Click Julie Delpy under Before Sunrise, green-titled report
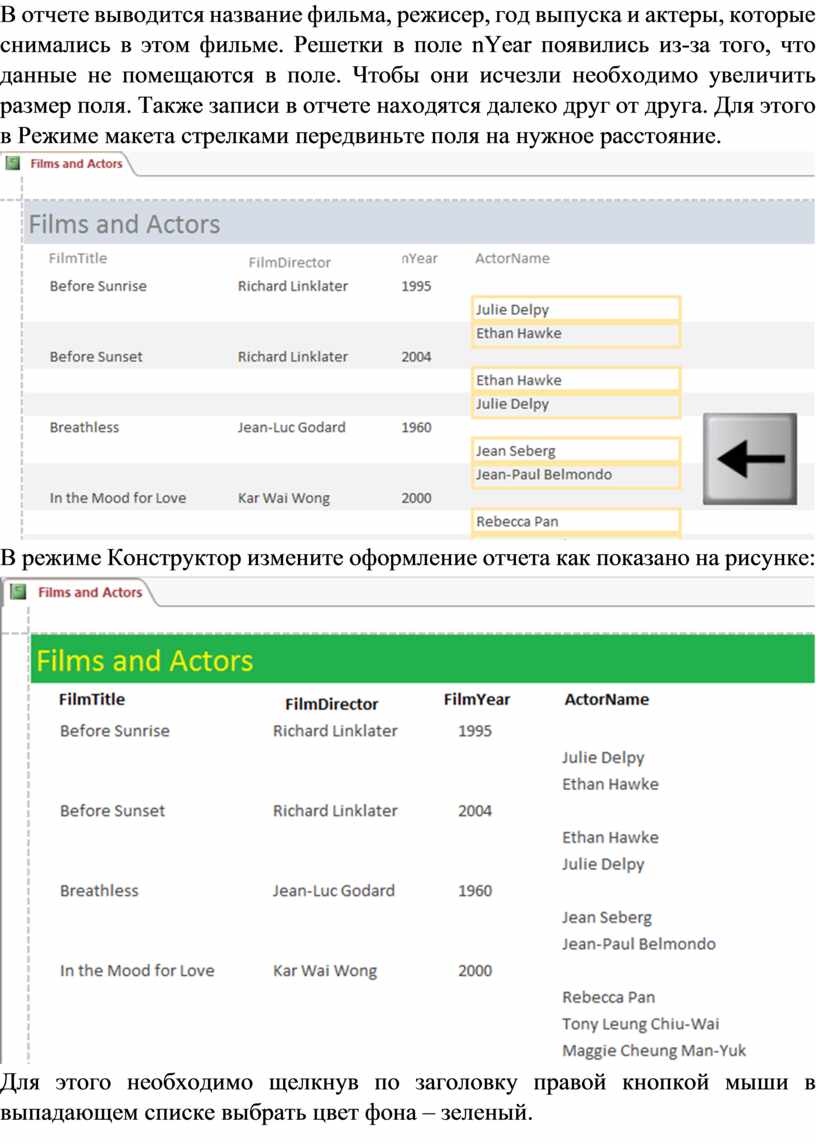This screenshot has width=816, height=1144. point(603,758)
